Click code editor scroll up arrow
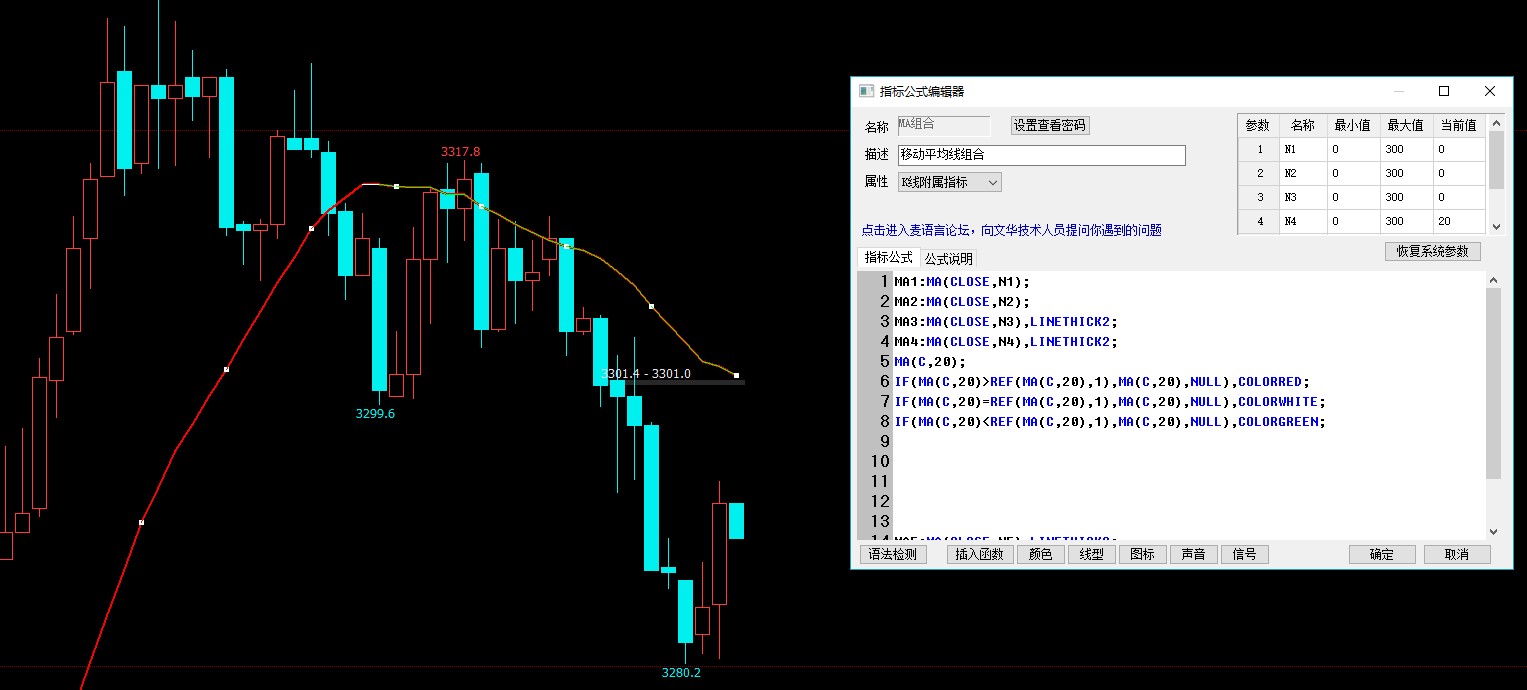This screenshot has width=1527, height=690. click(1494, 281)
